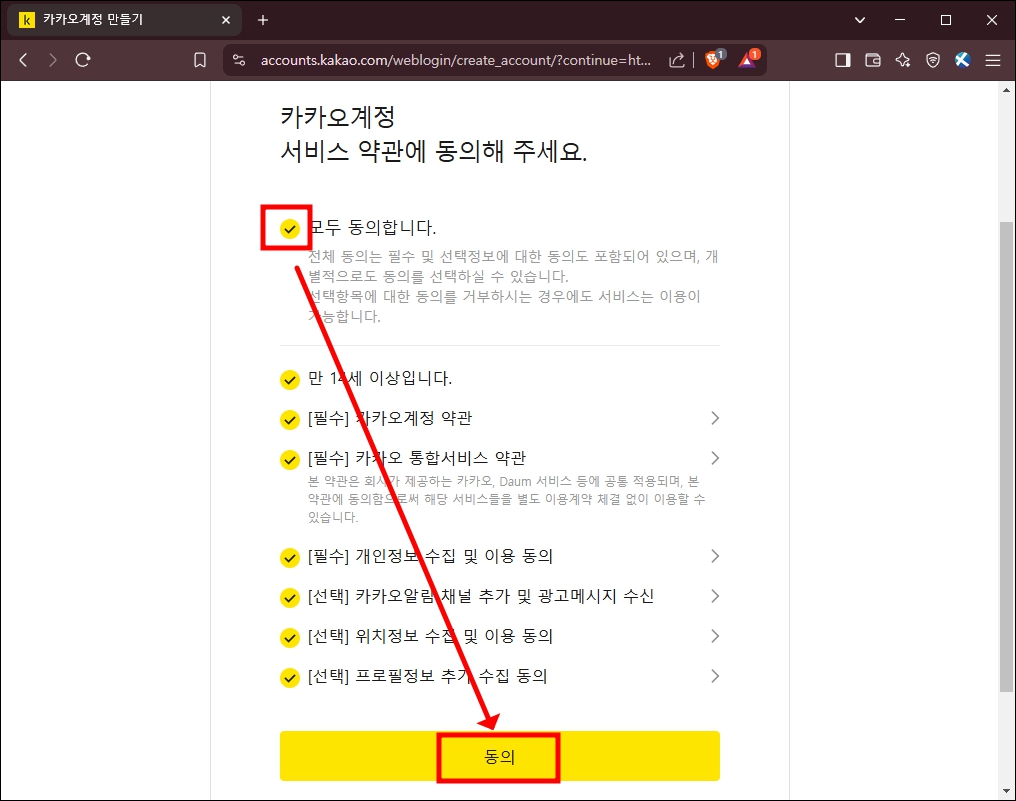Viewport: 1016px width, 801px height.
Task: Open the Leo AI sparkle icon
Action: 903,60
